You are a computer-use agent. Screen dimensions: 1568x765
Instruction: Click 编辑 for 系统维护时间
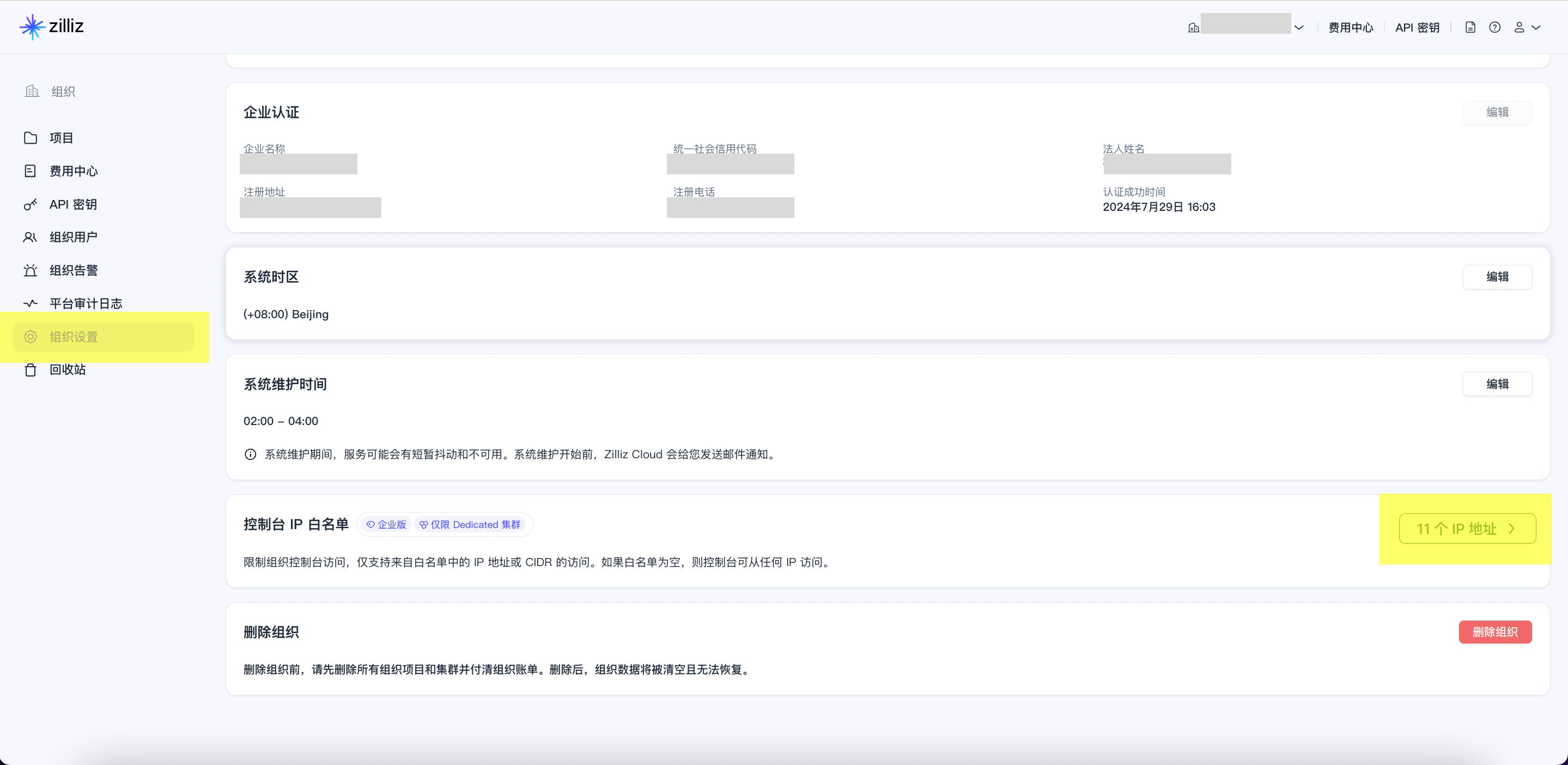coord(1497,384)
